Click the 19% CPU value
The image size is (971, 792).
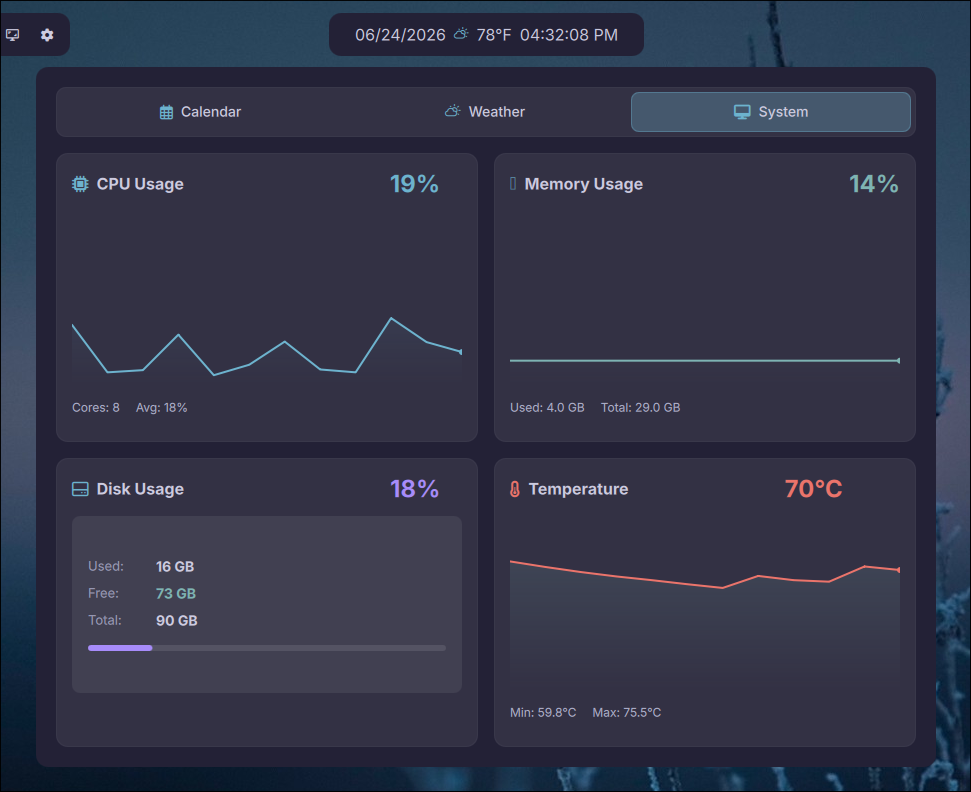pos(414,184)
